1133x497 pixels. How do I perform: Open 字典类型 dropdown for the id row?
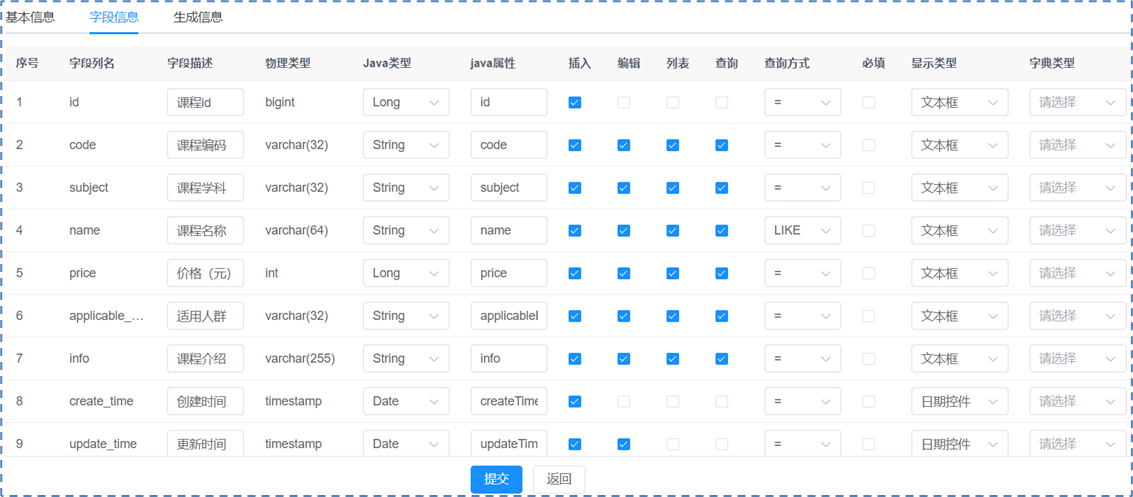pyautogui.click(x=1076, y=102)
